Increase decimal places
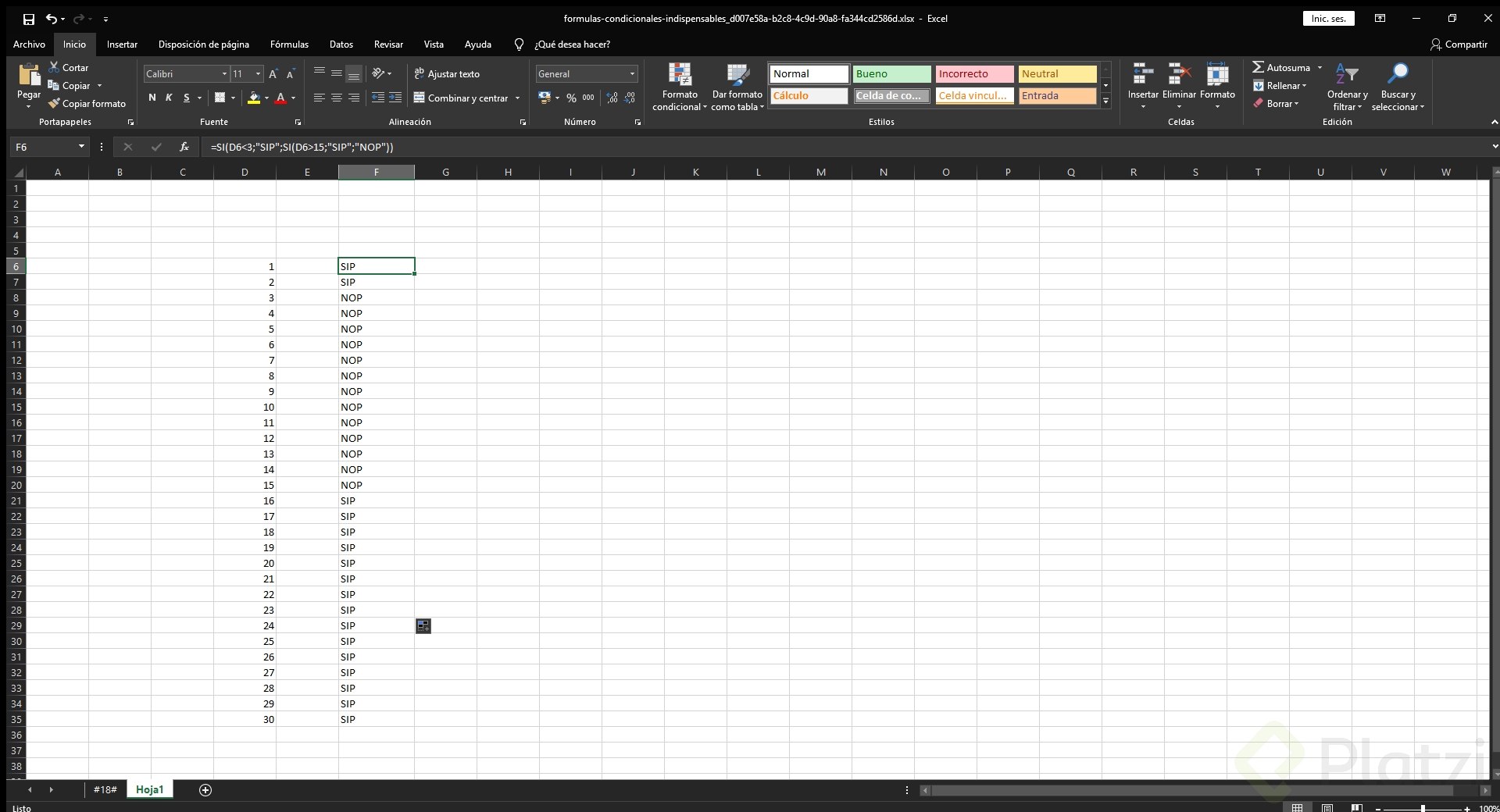 click(612, 98)
